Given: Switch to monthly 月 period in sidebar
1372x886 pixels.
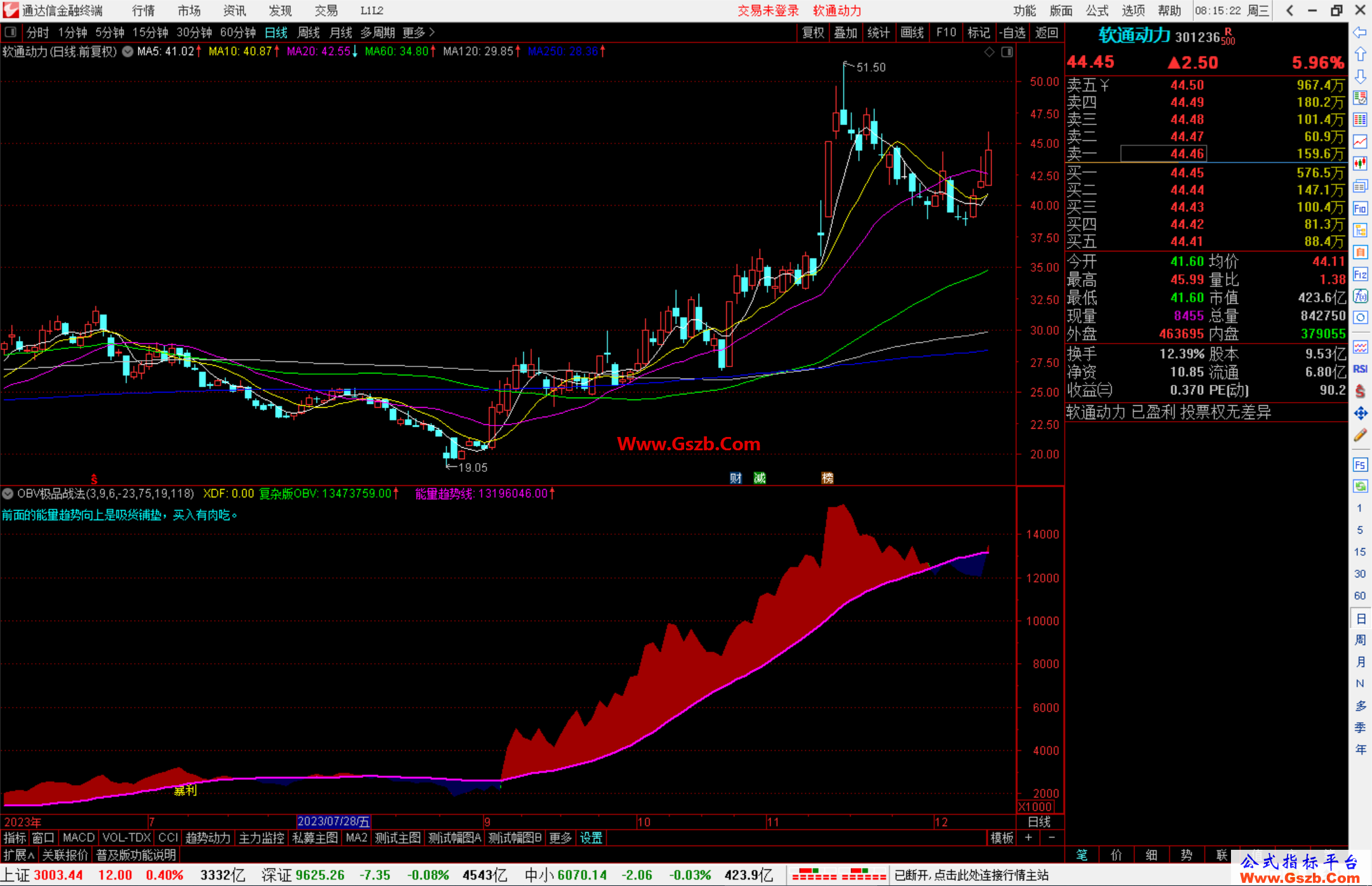Looking at the screenshot, I should pyautogui.click(x=1360, y=662).
